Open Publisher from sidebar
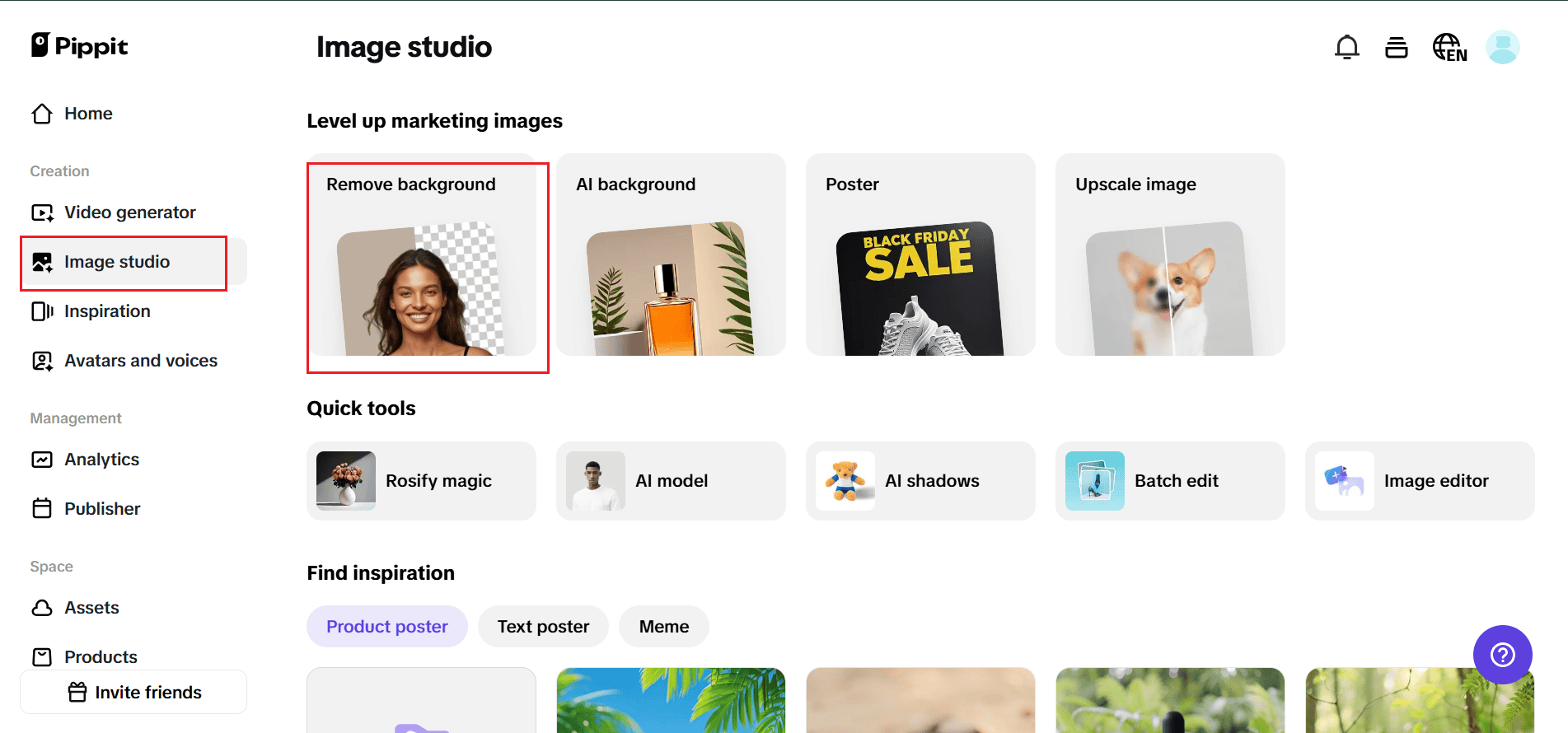The height and width of the screenshot is (733, 1568). coord(133,509)
